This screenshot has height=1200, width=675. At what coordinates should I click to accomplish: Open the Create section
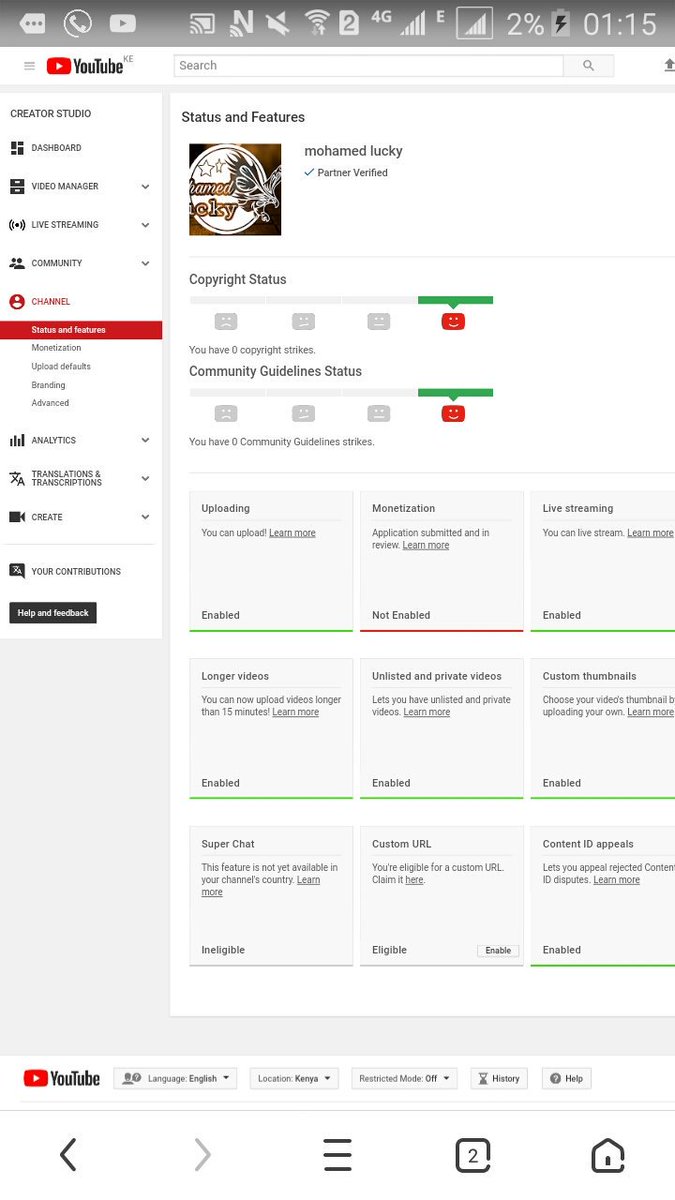tap(46, 517)
